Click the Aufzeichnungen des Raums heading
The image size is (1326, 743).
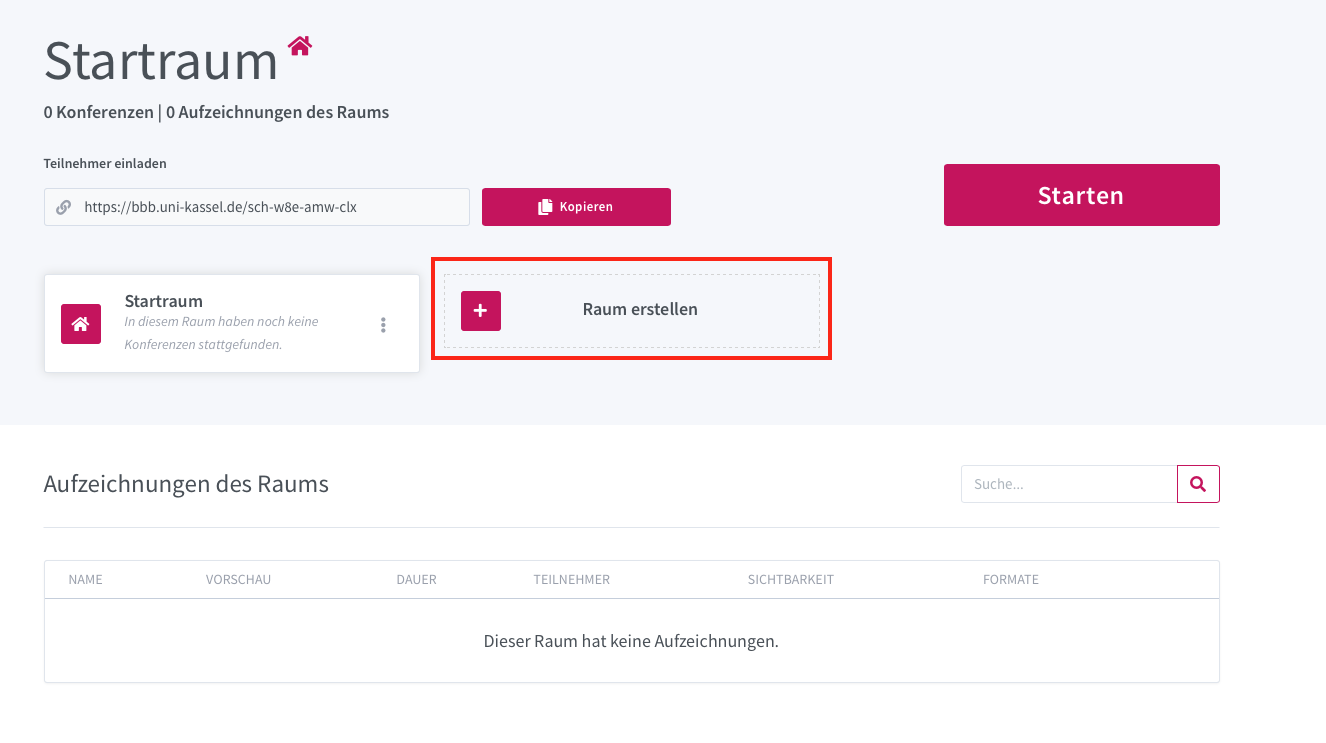pos(186,485)
